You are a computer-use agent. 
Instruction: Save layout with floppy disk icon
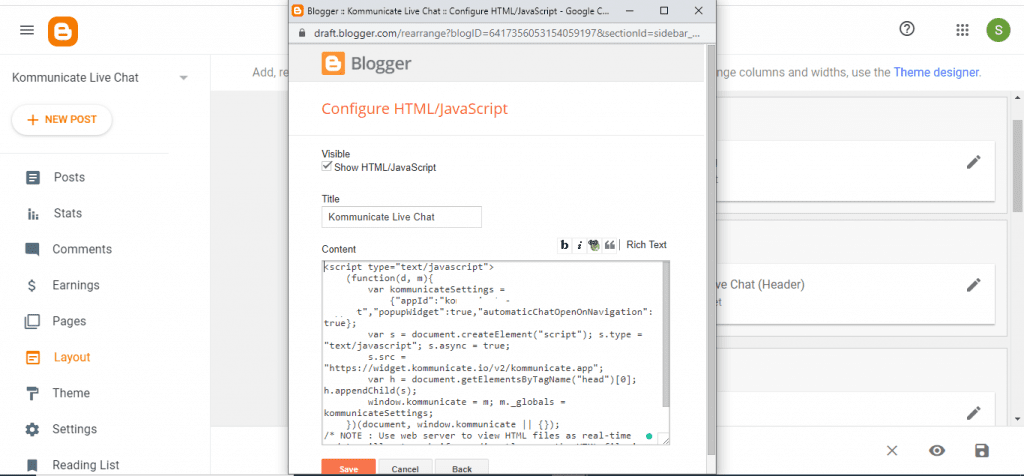[x=982, y=451]
